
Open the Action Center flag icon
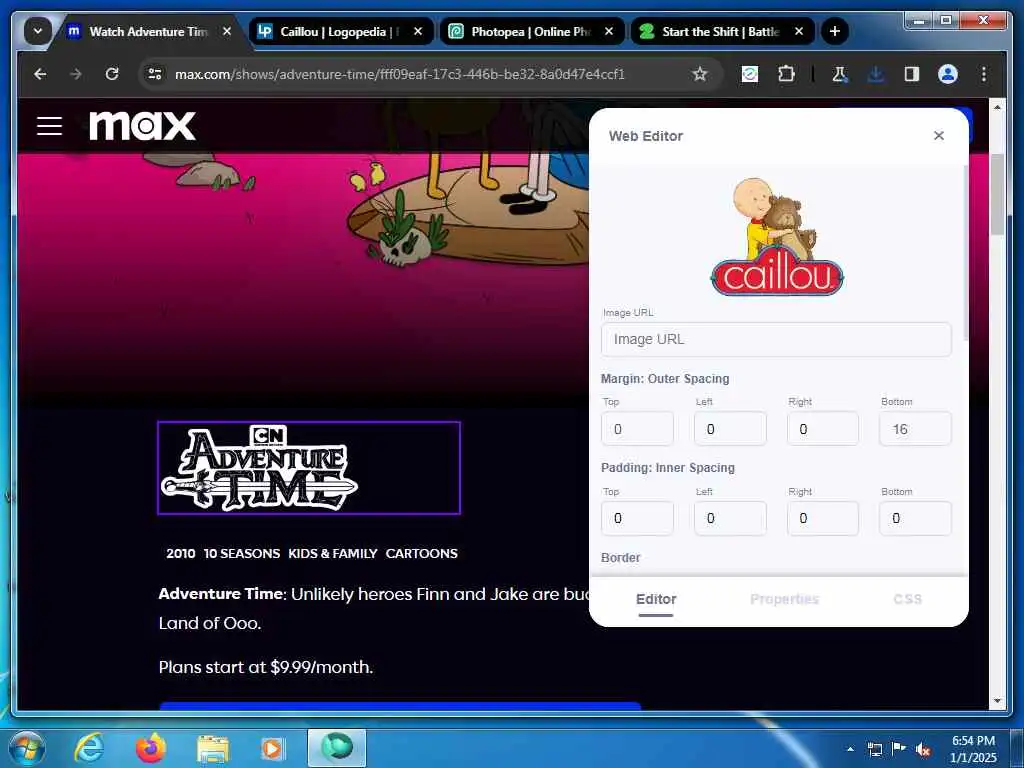click(899, 749)
